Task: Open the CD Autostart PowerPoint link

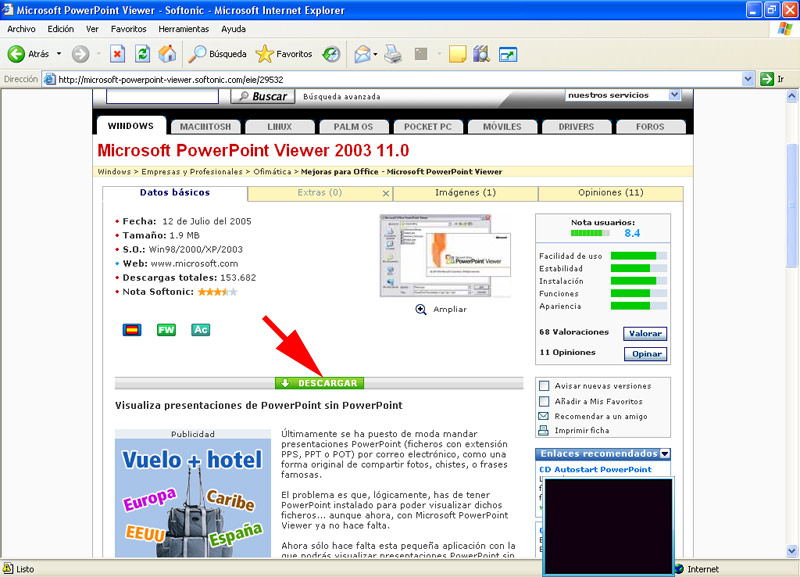Action: point(595,469)
